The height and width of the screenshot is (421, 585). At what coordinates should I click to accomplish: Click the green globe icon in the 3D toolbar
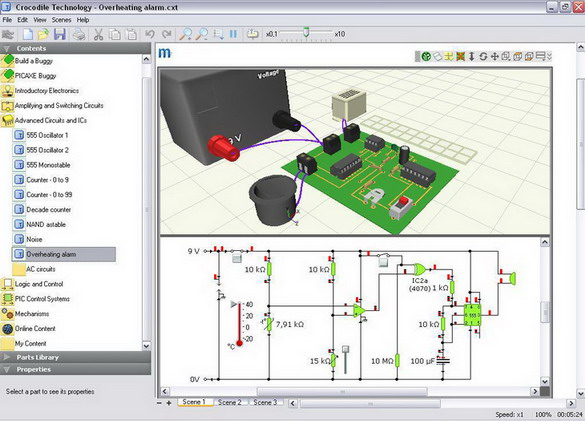coord(426,56)
